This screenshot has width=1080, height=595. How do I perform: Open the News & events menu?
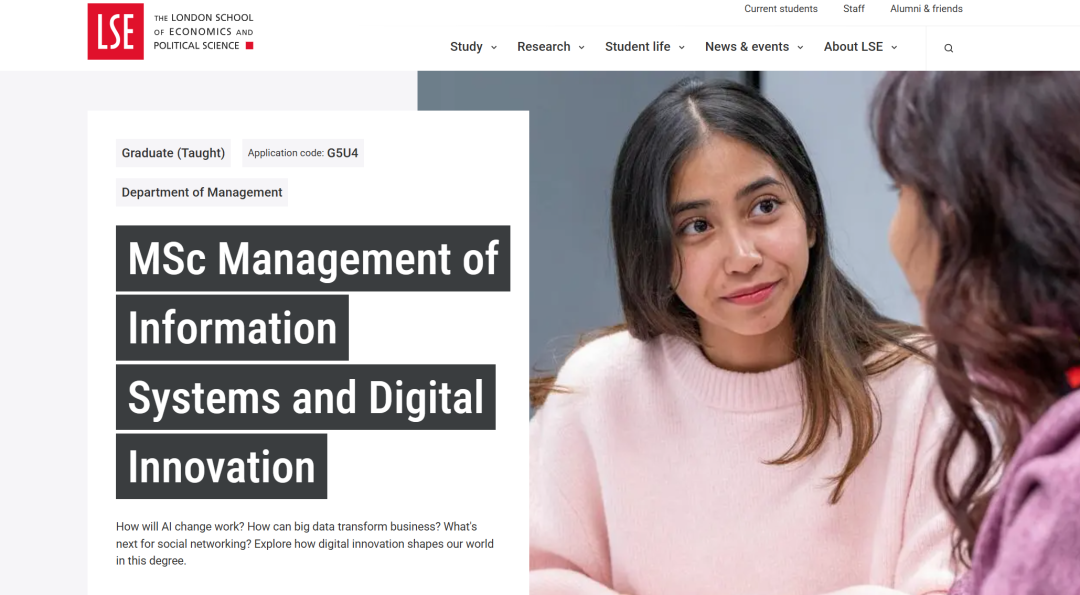pyautogui.click(x=747, y=47)
